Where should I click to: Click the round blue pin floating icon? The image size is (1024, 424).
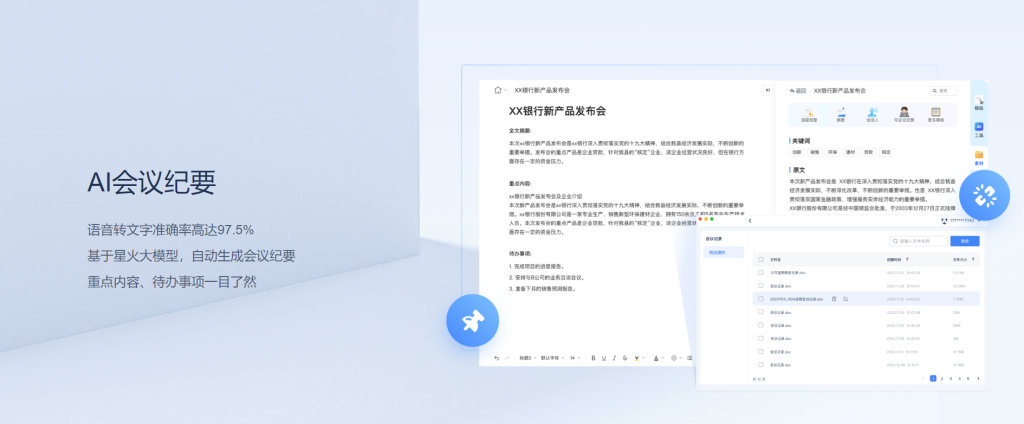click(x=472, y=320)
